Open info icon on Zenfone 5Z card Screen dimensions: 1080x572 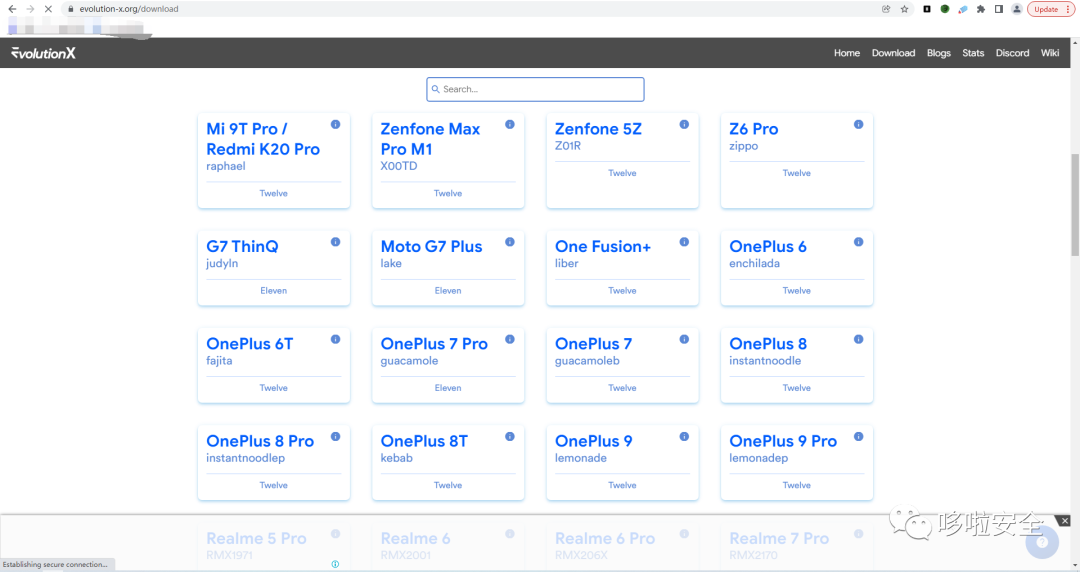(684, 125)
